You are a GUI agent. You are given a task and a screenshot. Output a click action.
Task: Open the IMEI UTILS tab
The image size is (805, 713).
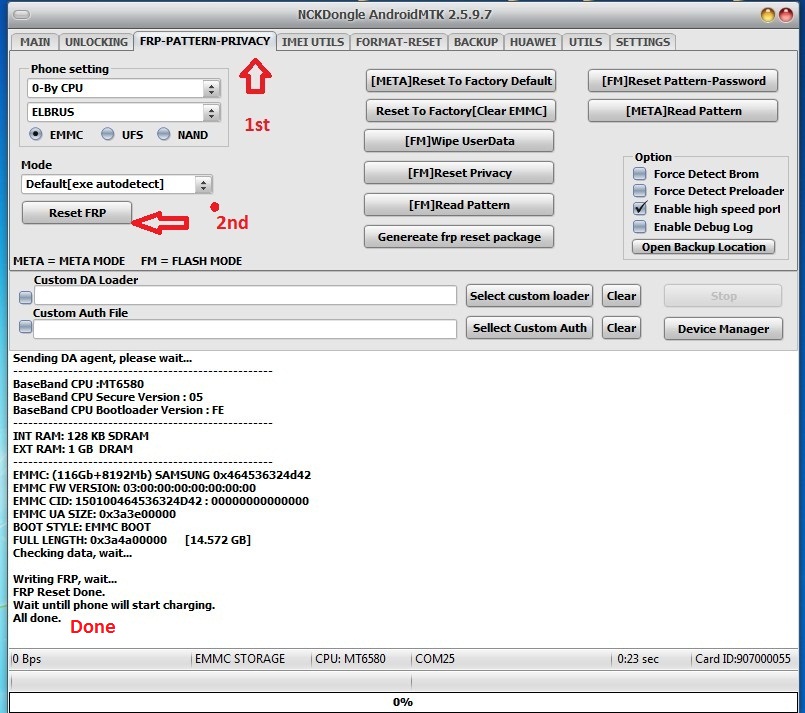(313, 42)
